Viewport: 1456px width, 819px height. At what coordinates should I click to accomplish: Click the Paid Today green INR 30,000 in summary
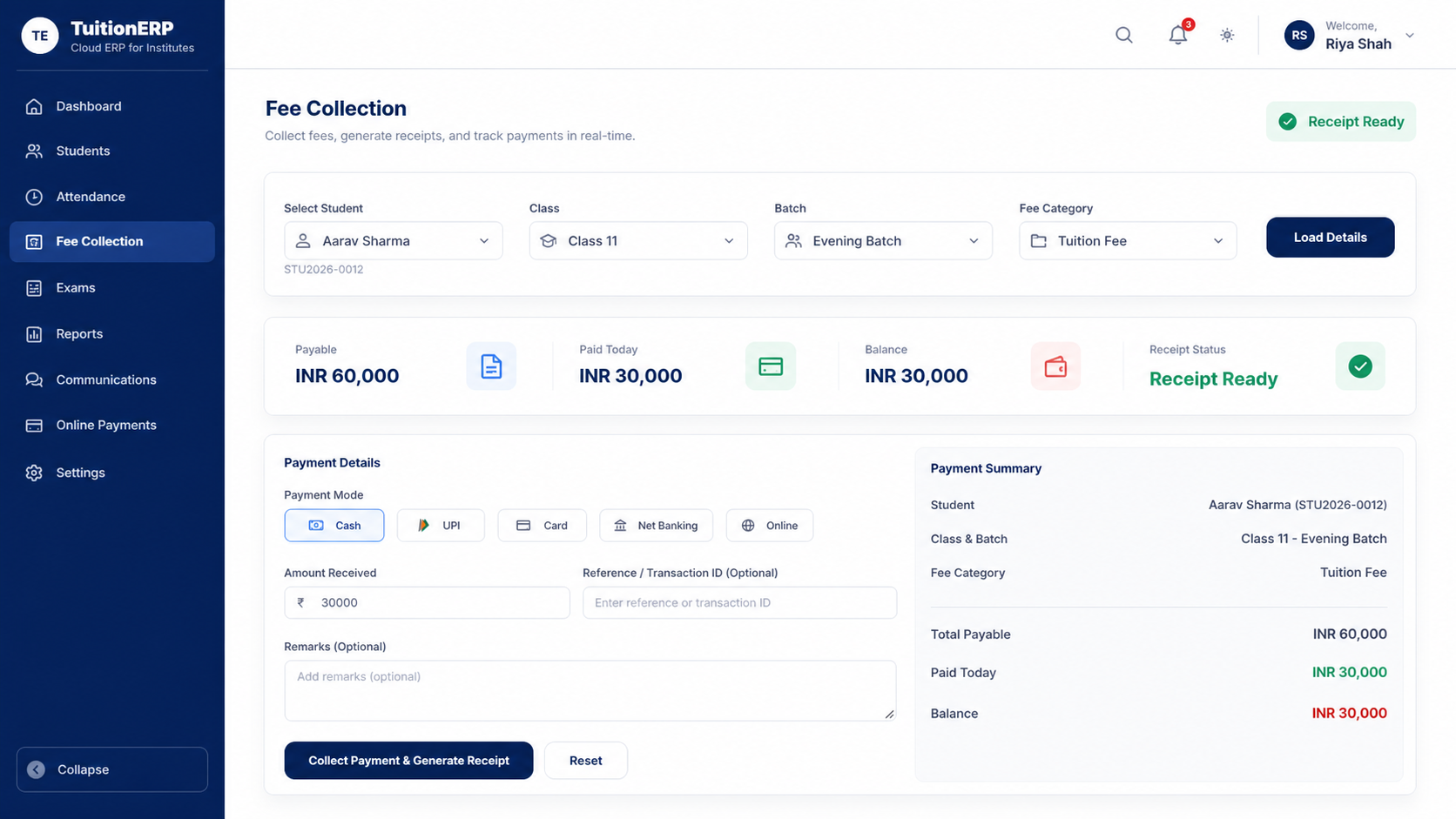tap(1350, 673)
